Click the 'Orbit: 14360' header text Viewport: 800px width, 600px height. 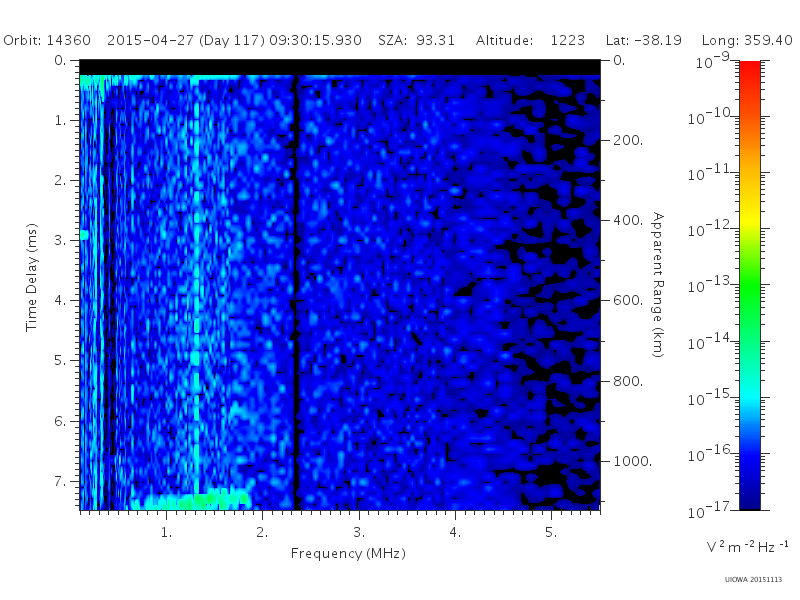pos(47,40)
